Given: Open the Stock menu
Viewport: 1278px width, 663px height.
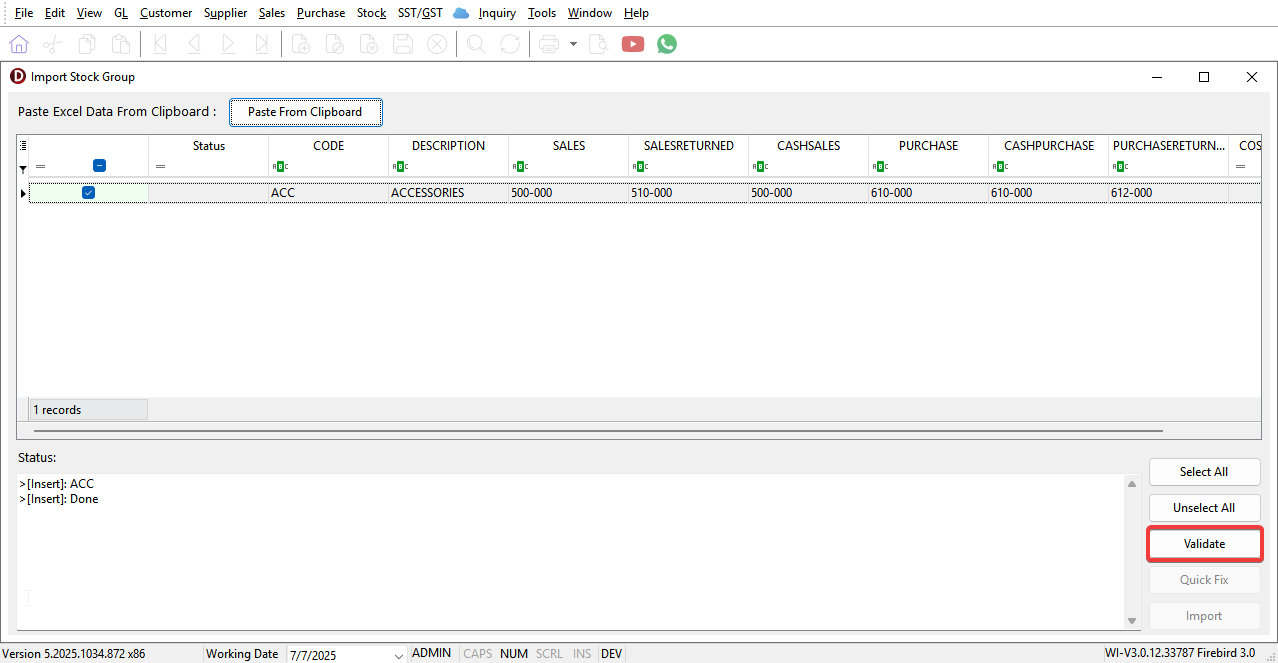Looking at the screenshot, I should tap(371, 13).
